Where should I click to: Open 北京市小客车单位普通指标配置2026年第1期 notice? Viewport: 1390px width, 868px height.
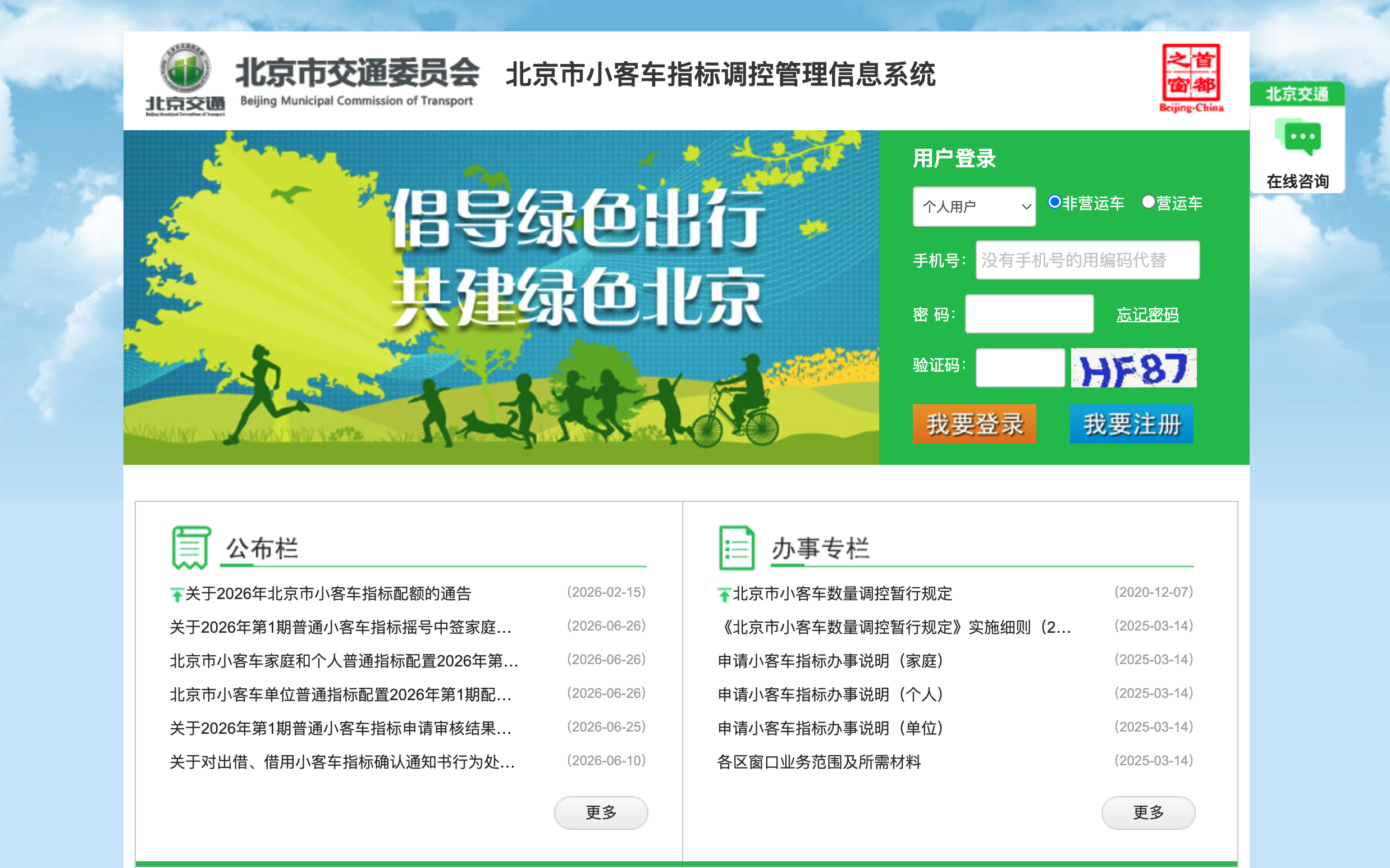tap(341, 695)
